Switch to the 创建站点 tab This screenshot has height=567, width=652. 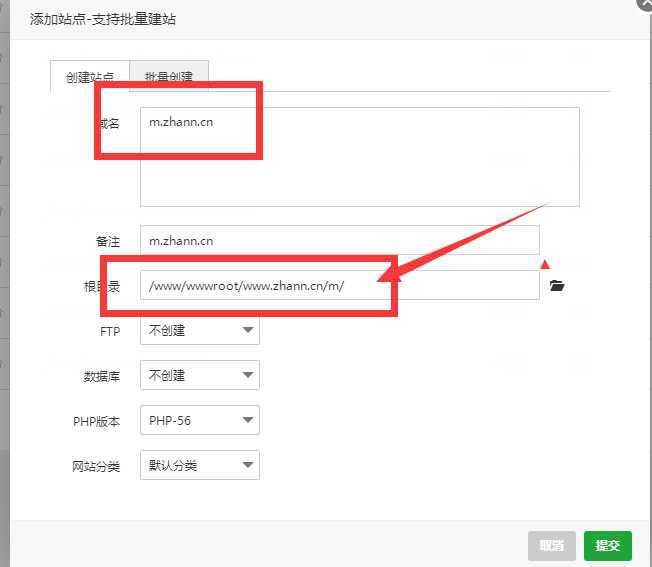pyautogui.click(x=90, y=76)
